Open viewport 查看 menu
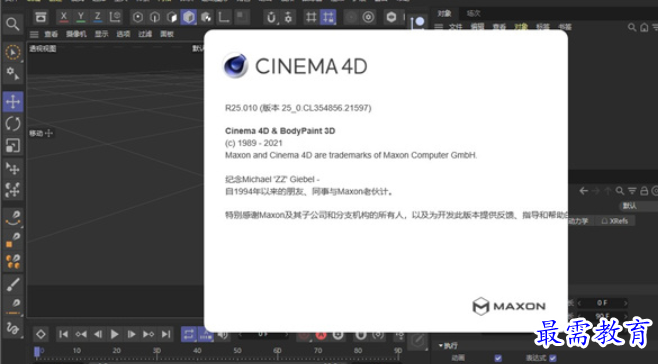This screenshot has width=658, height=364. pyautogui.click(x=51, y=34)
